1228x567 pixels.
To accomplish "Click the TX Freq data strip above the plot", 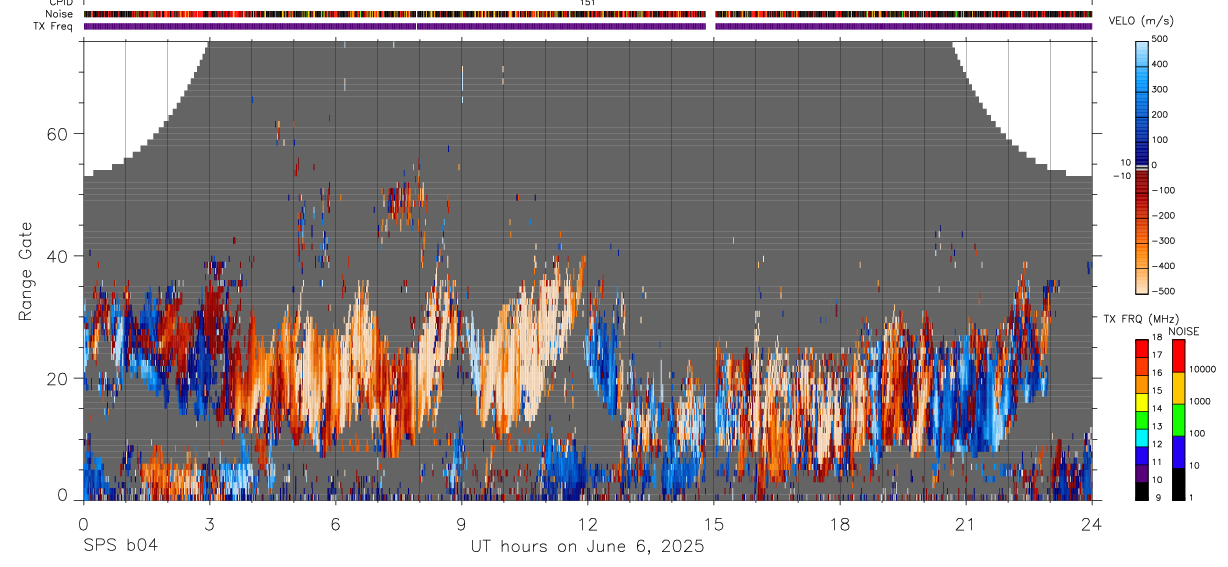I will 588,26.
